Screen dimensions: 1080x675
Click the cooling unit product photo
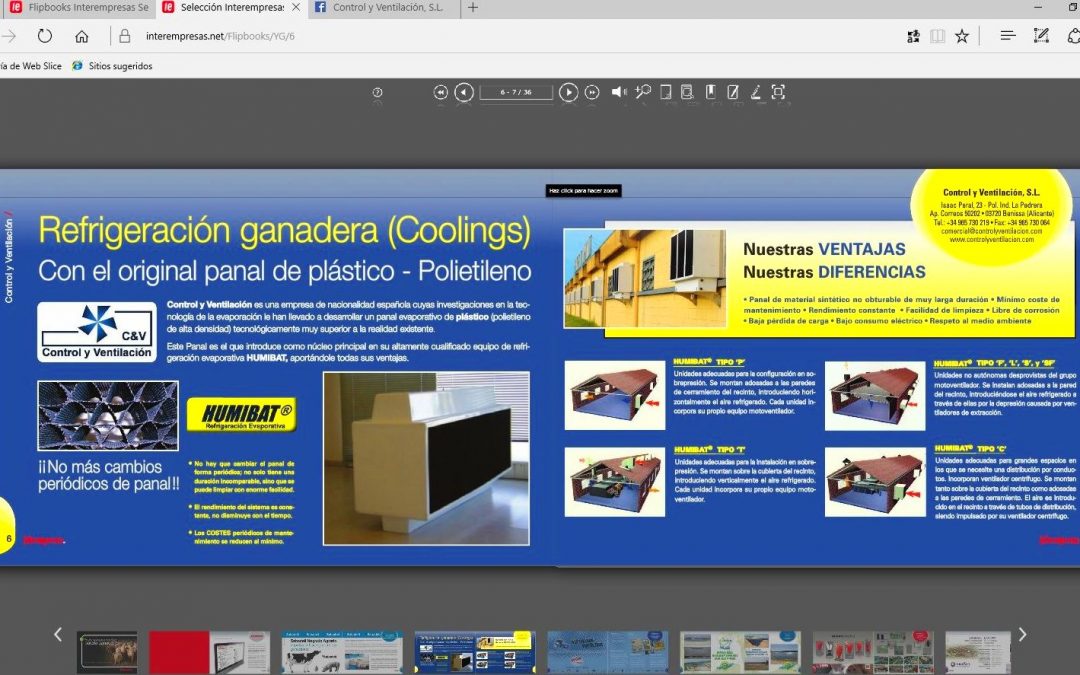[426, 459]
